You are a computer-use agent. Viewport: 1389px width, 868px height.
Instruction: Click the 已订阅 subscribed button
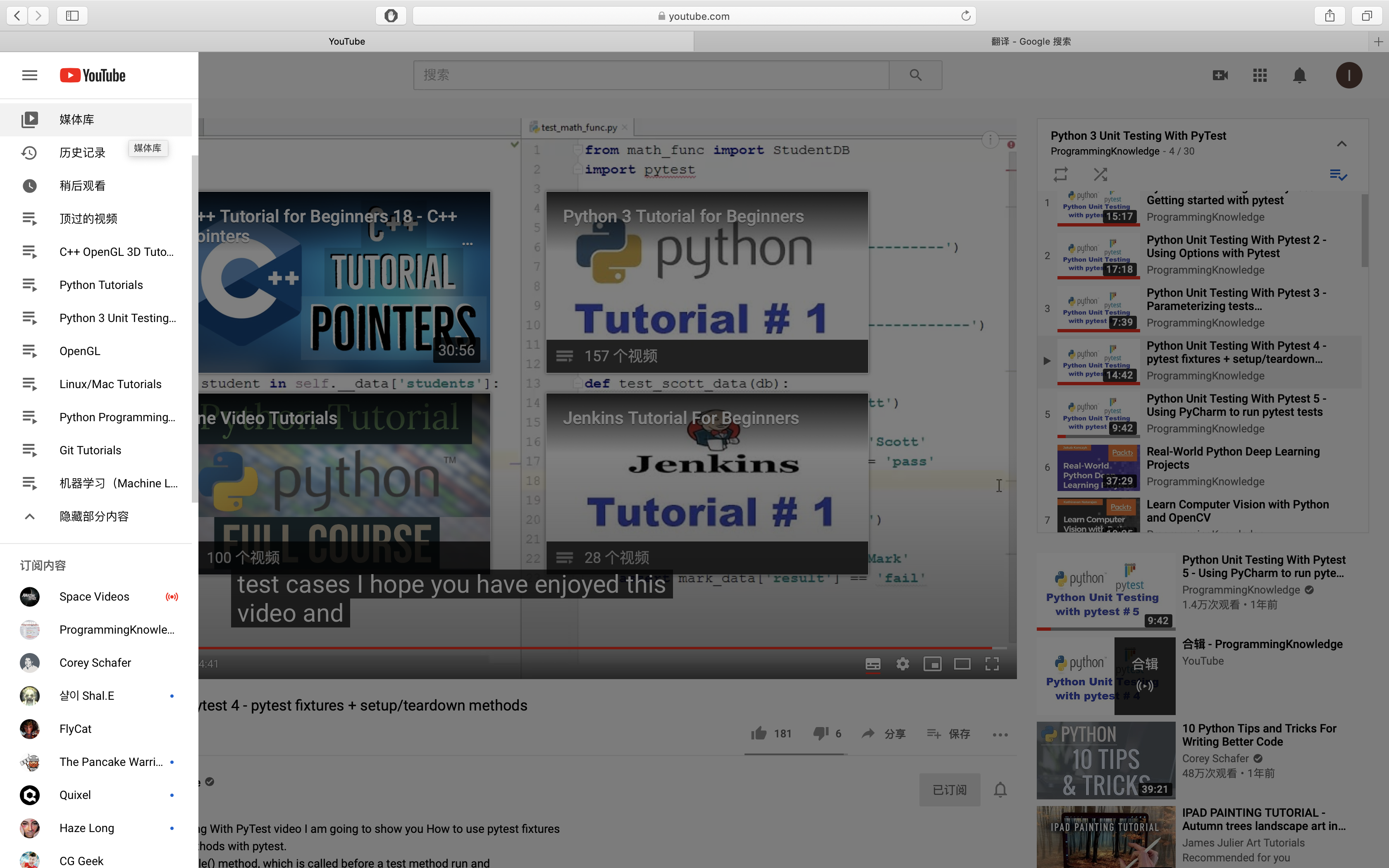pos(949,789)
